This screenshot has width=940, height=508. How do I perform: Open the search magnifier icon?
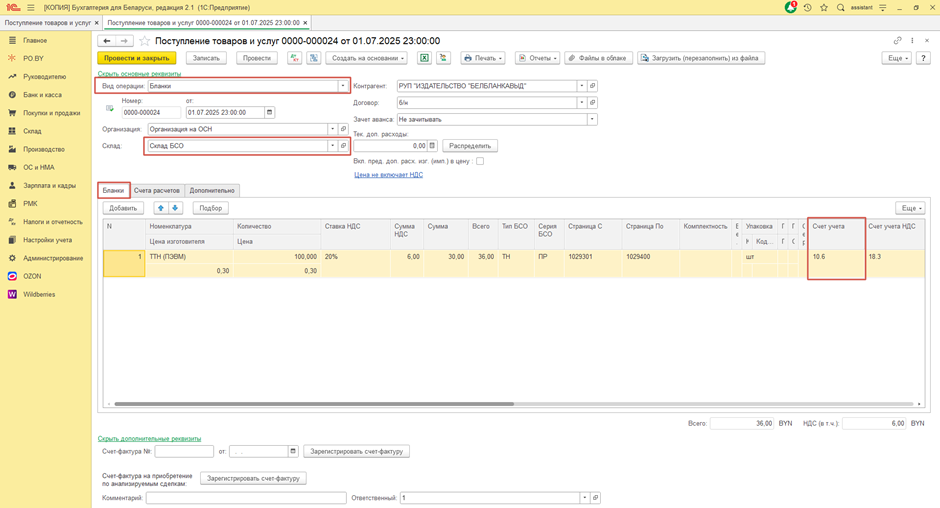[840, 8]
